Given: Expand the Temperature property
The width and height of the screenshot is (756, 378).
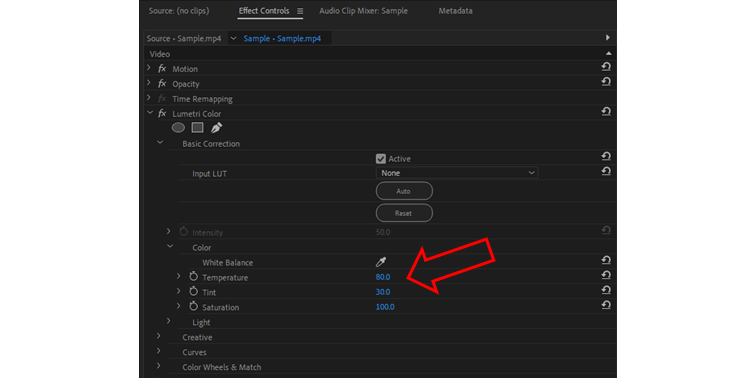Looking at the screenshot, I should pyautogui.click(x=178, y=276).
